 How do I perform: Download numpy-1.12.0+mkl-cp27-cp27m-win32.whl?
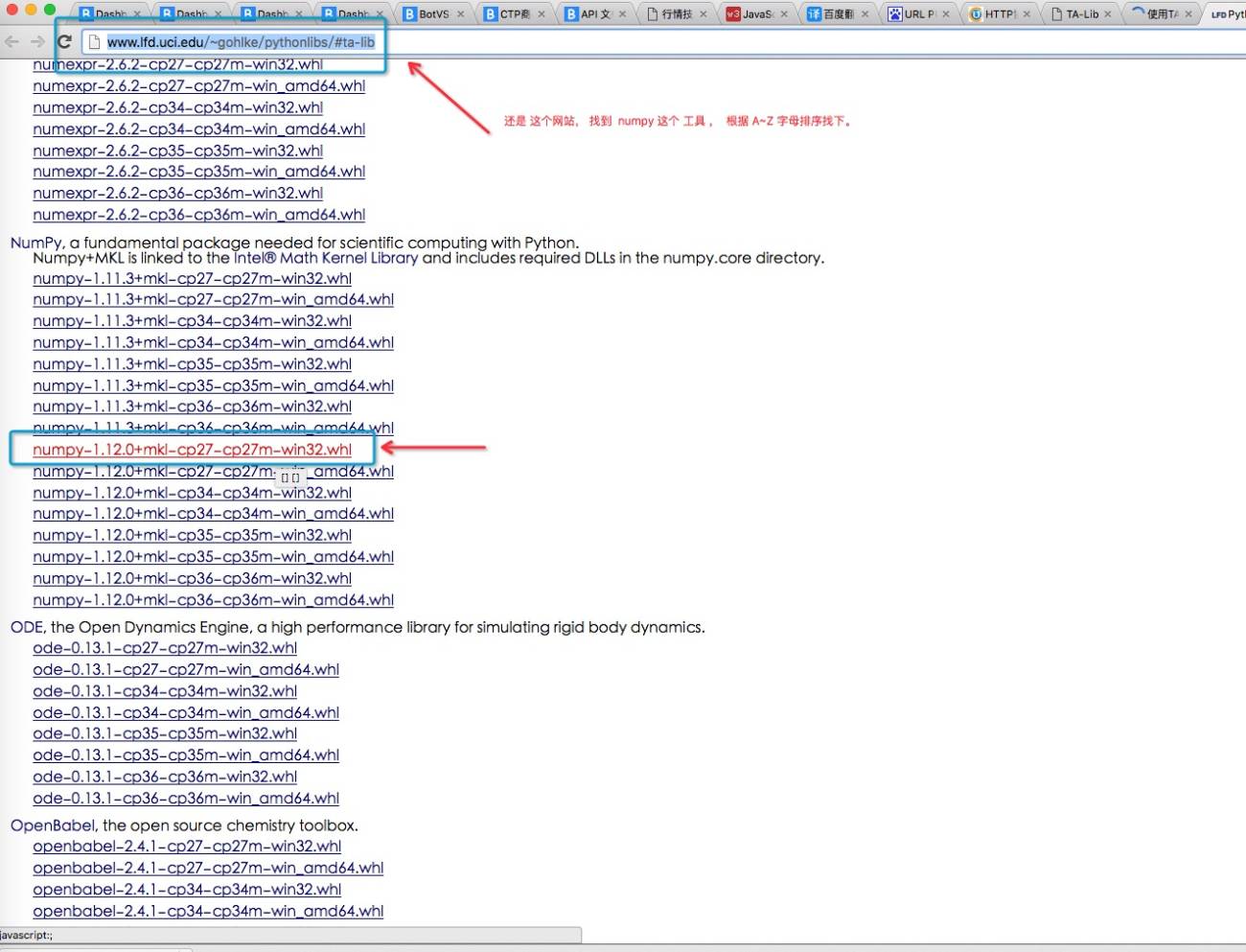click(192, 450)
